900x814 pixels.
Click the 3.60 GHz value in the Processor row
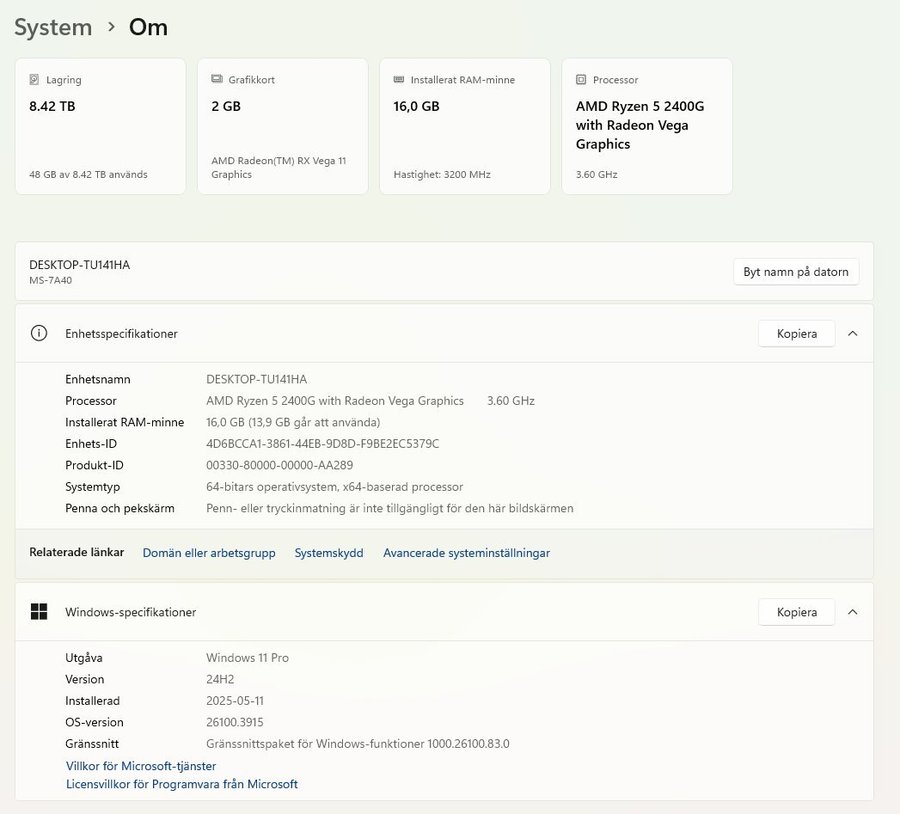click(511, 401)
